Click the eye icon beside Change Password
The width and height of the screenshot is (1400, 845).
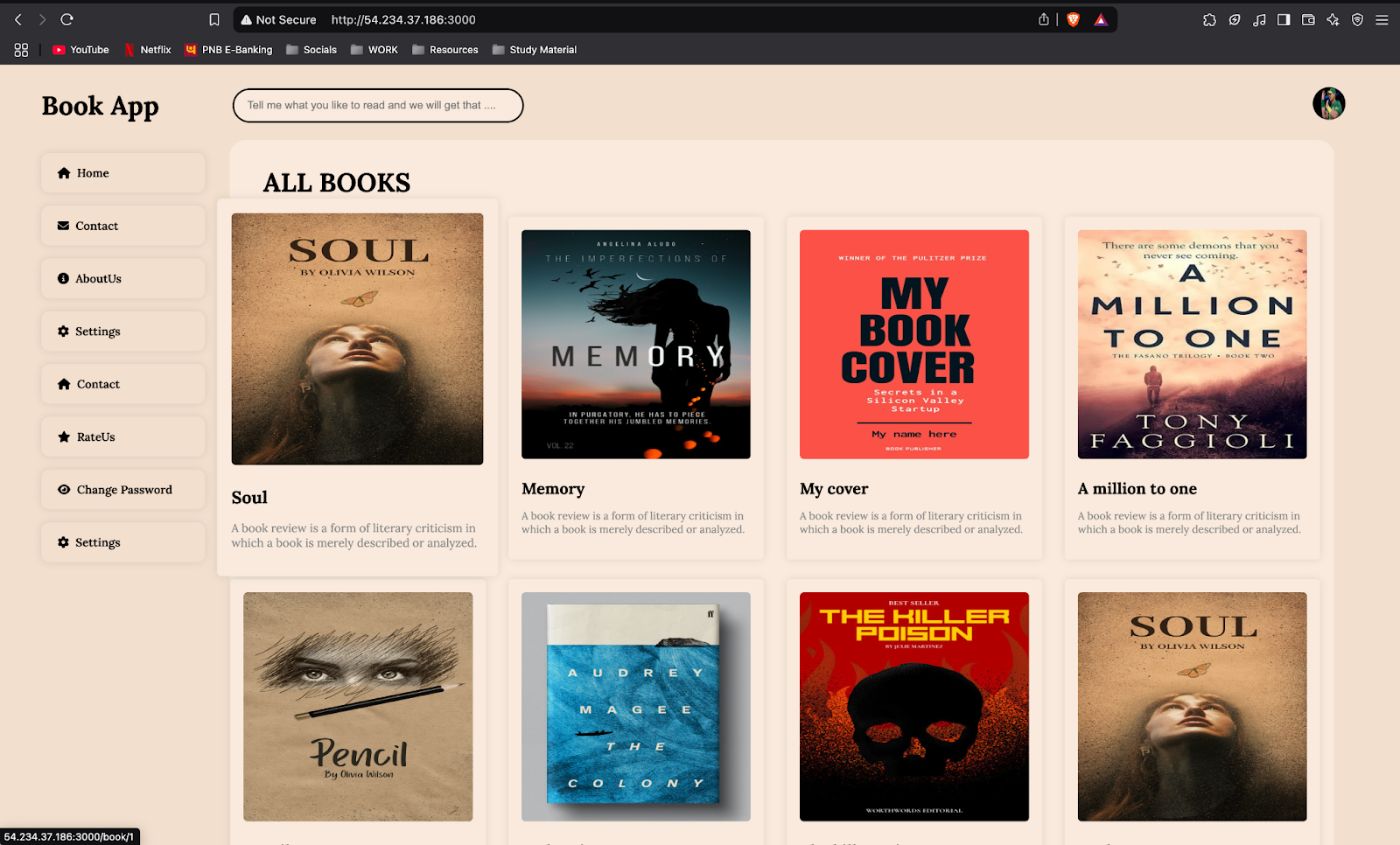coord(64,490)
